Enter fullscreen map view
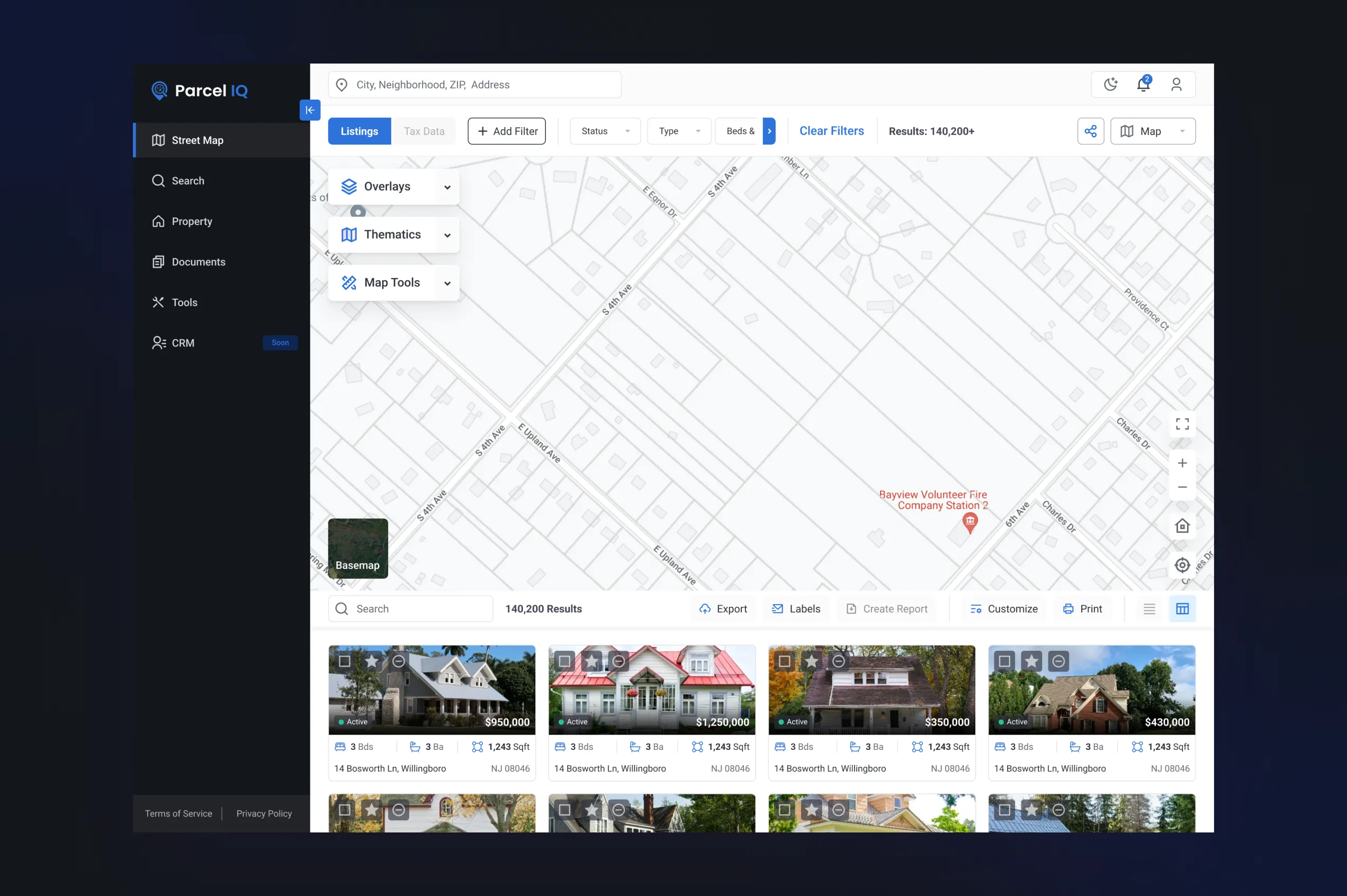Image resolution: width=1347 pixels, height=896 pixels. click(x=1182, y=424)
